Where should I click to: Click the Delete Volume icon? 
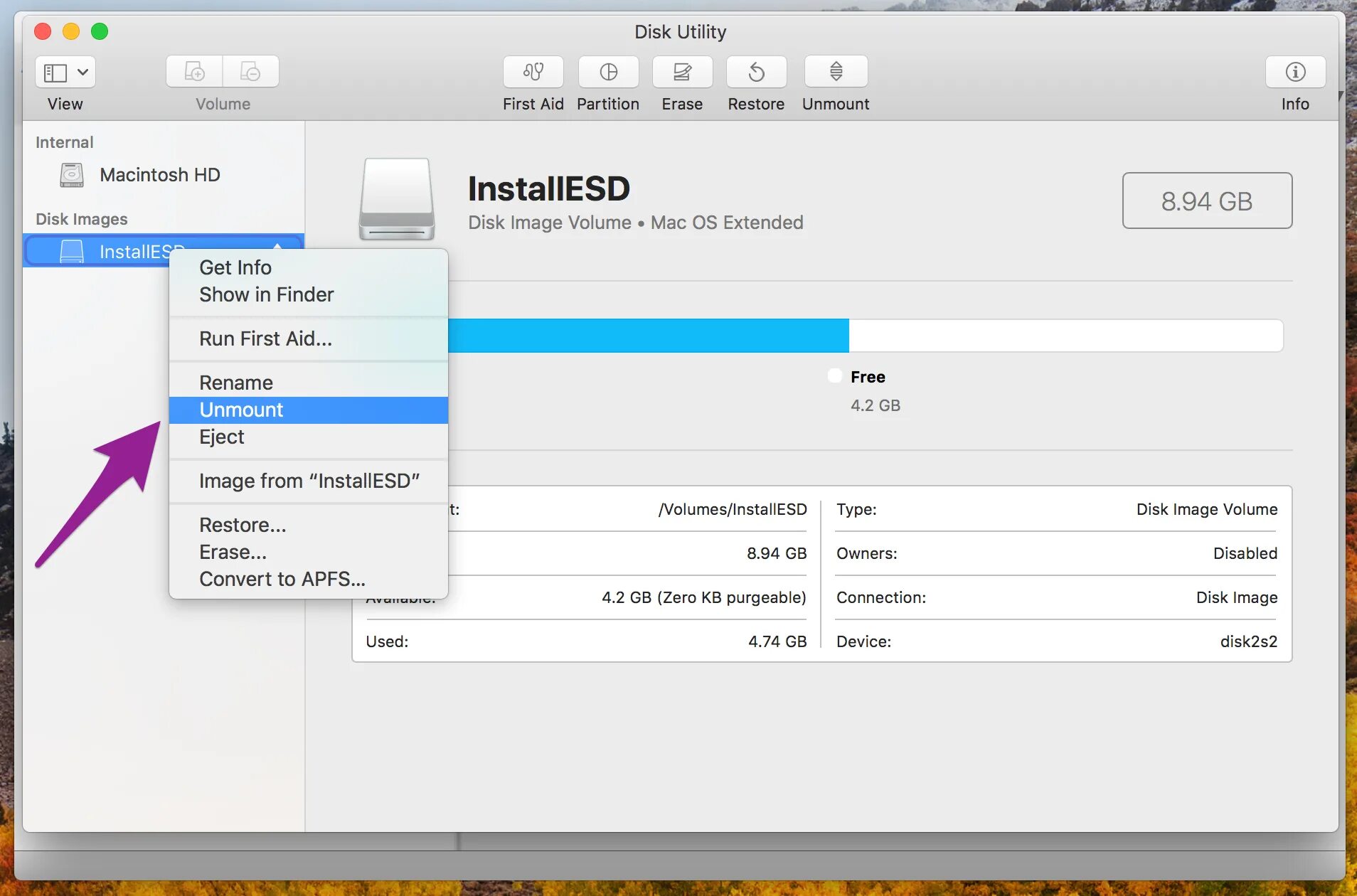[x=250, y=72]
